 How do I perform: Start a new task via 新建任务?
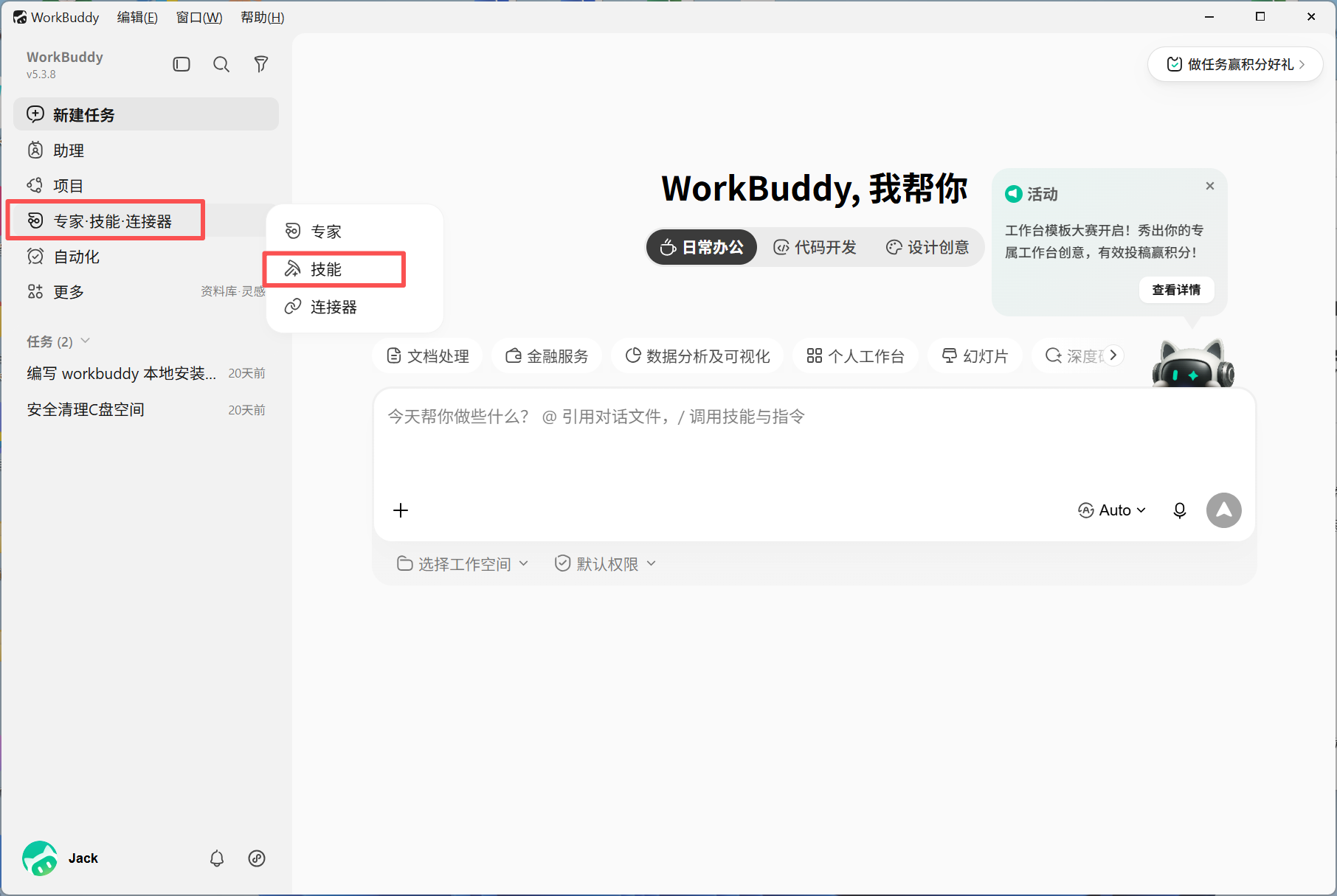pyautogui.click(x=146, y=114)
